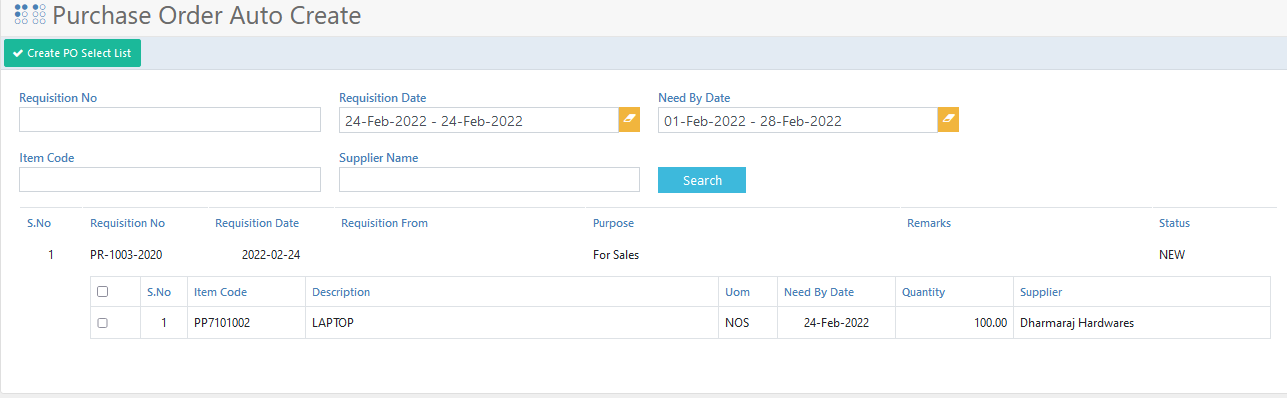Check the LAPTOP item row checkbox

[102, 323]
